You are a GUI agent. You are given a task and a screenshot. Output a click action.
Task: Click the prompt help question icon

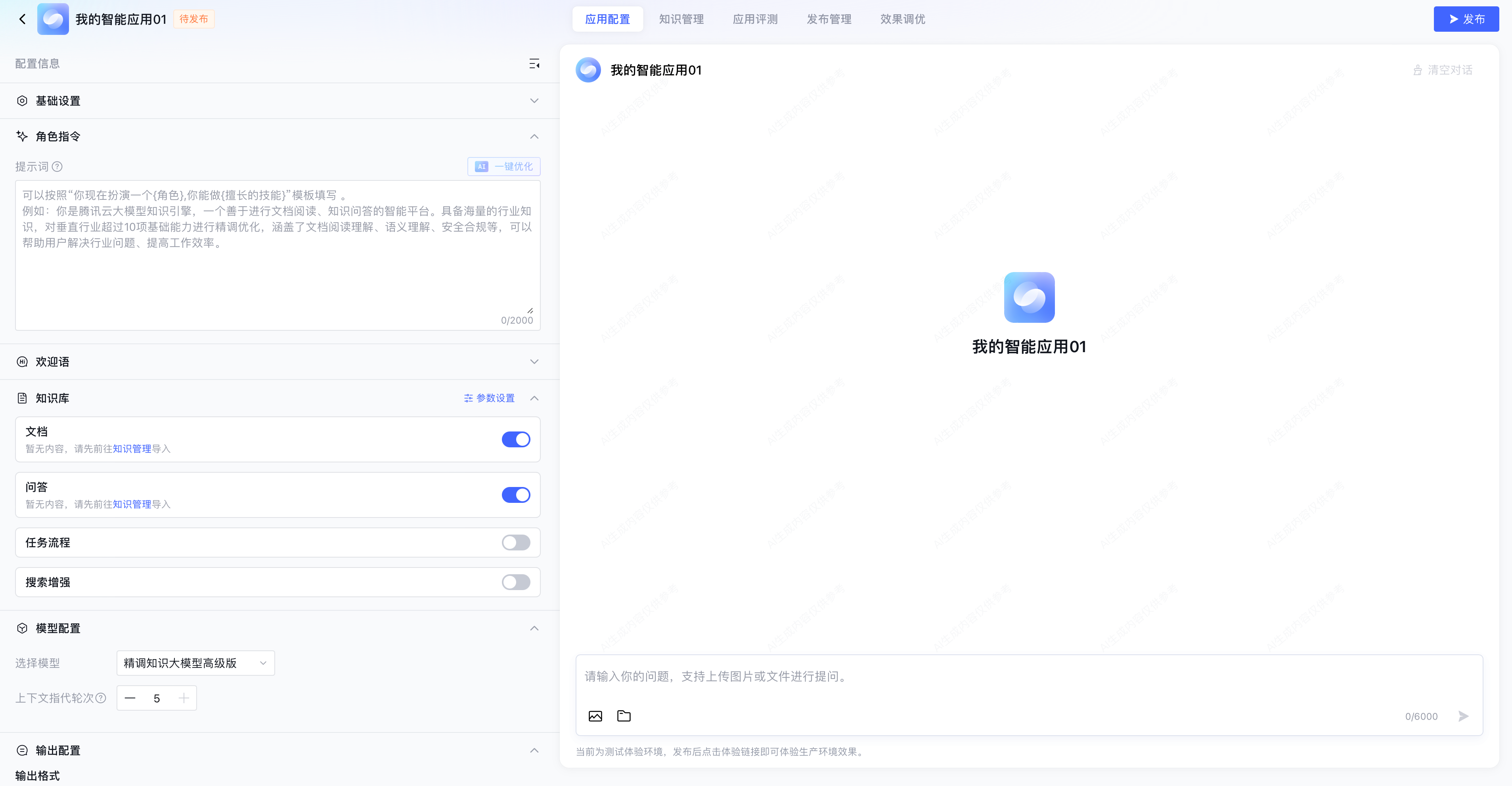pos(57,167)
